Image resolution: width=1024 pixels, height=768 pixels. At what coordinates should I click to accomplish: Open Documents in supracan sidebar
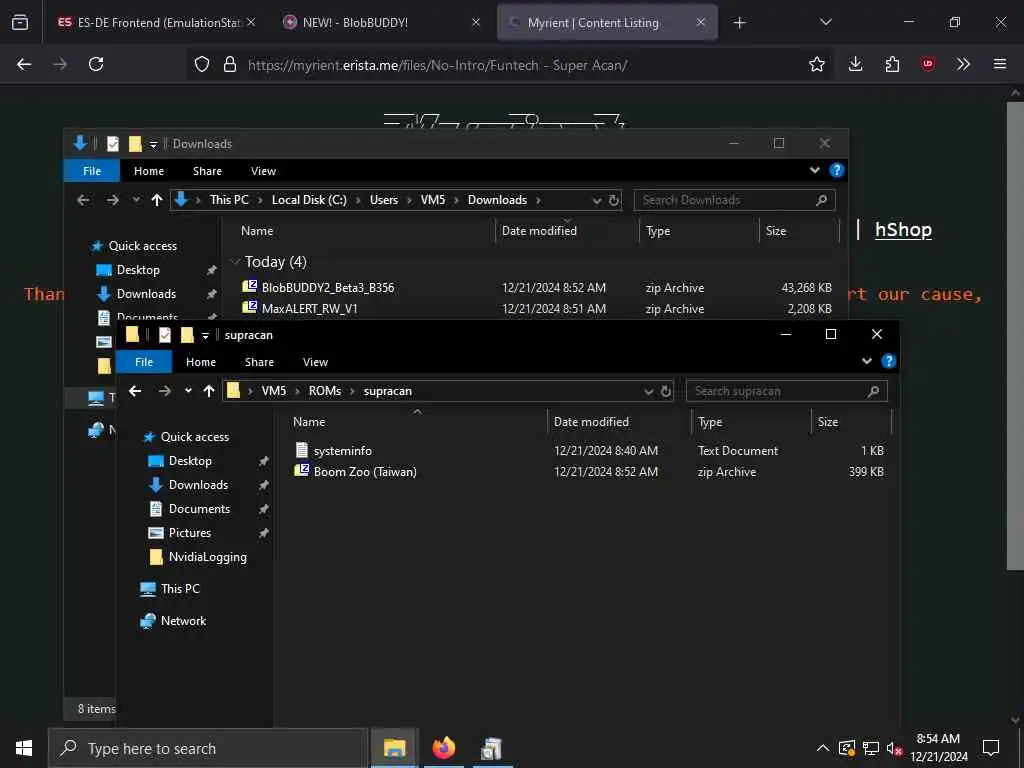coord(199,509)
